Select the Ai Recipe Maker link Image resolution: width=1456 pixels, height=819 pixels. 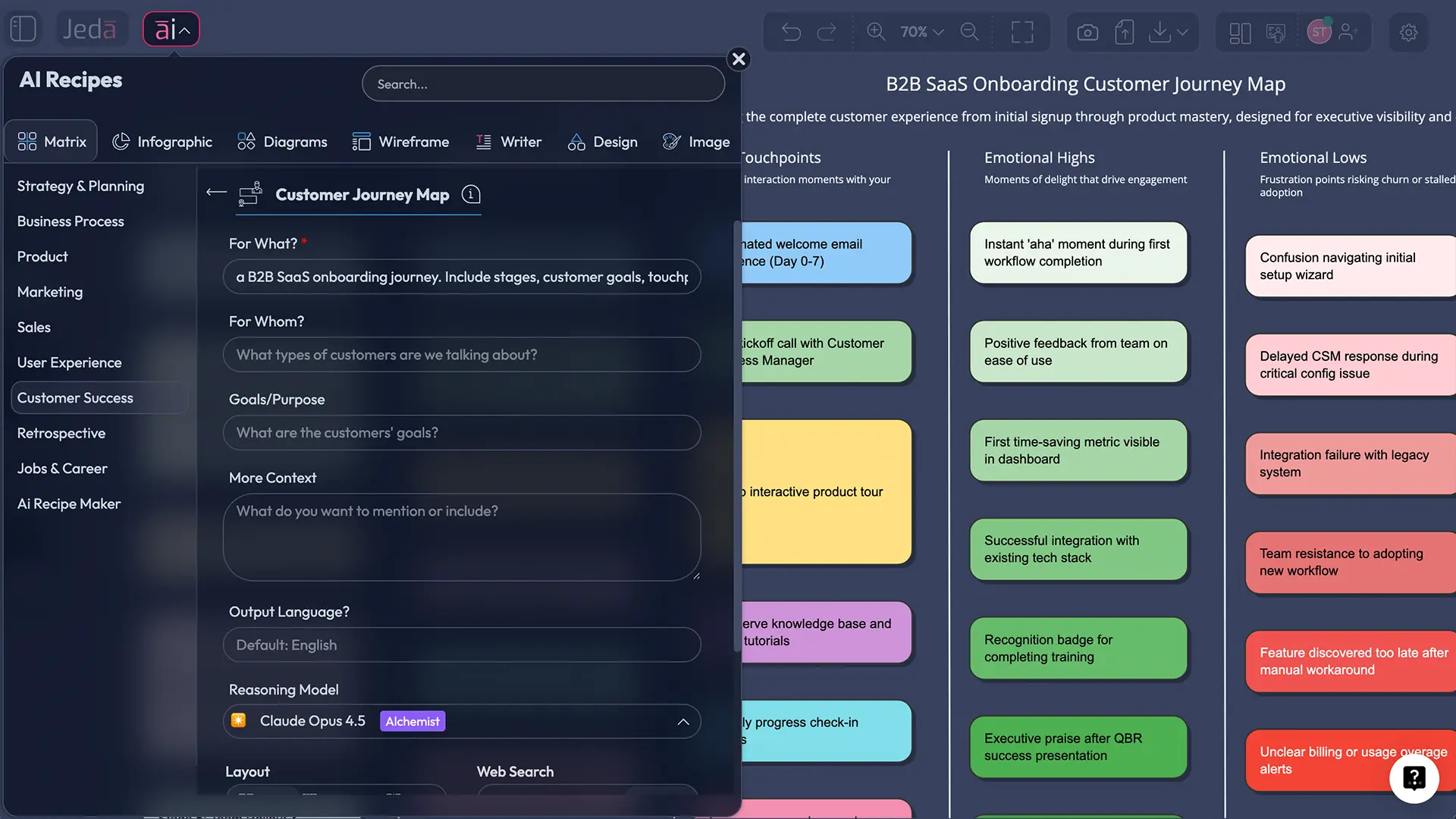tap(68, 504)
